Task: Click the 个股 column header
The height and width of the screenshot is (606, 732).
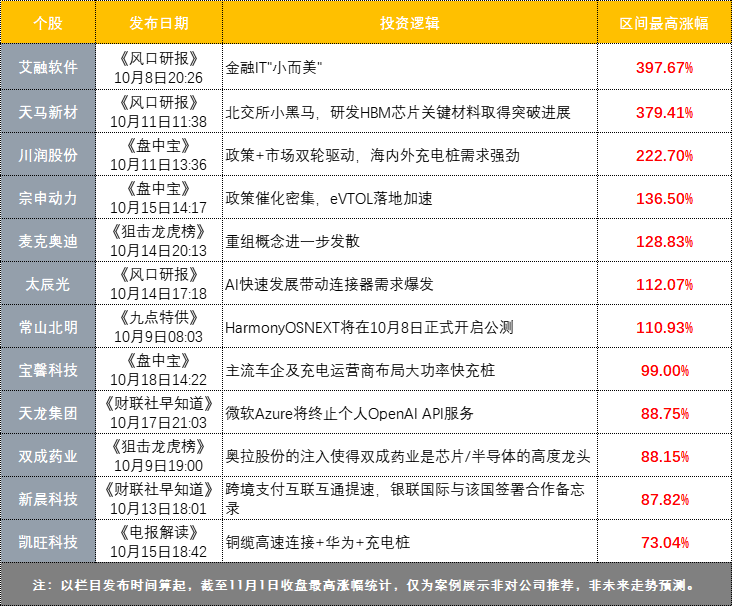Action: click(48, 23)
